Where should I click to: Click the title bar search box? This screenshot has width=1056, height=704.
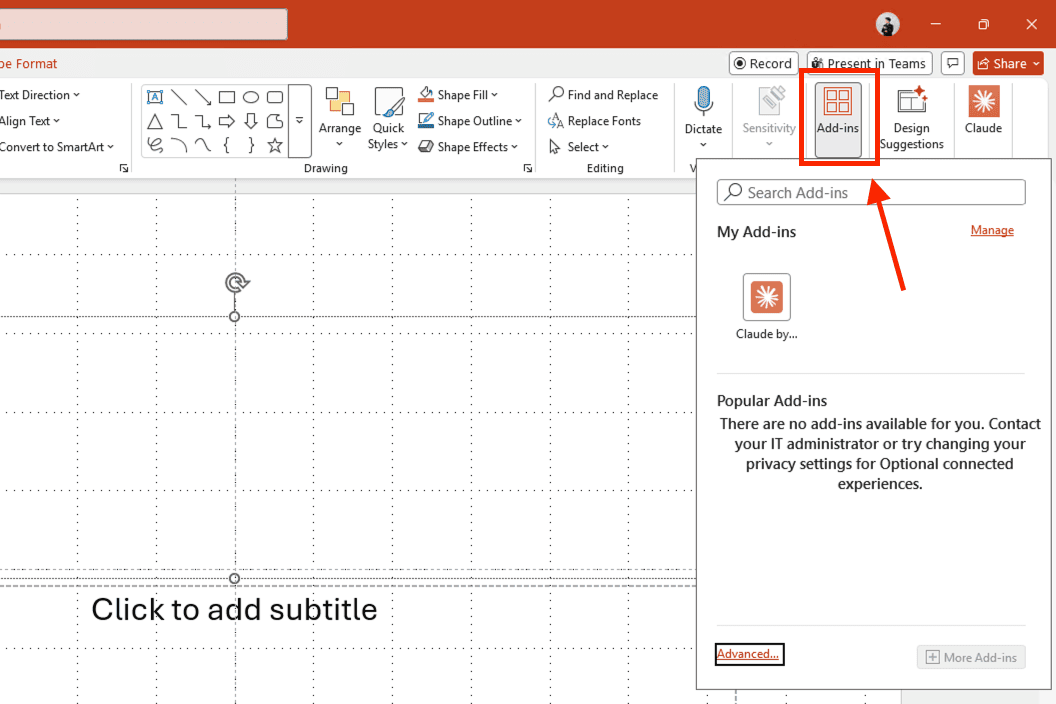coord(143,24)
